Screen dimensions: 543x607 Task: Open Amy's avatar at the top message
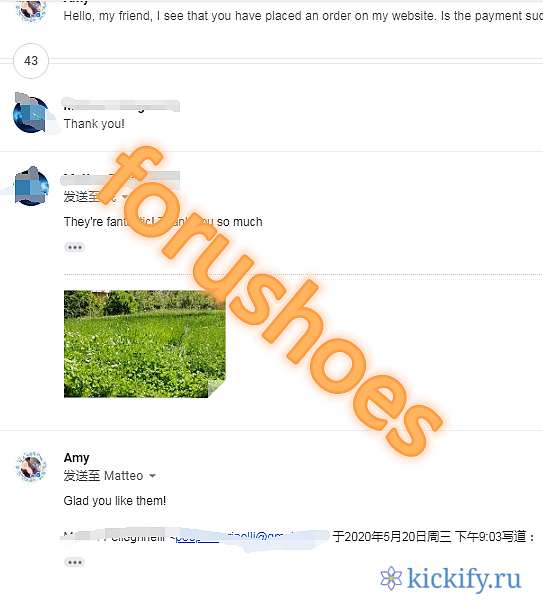(x=30, y=10)
